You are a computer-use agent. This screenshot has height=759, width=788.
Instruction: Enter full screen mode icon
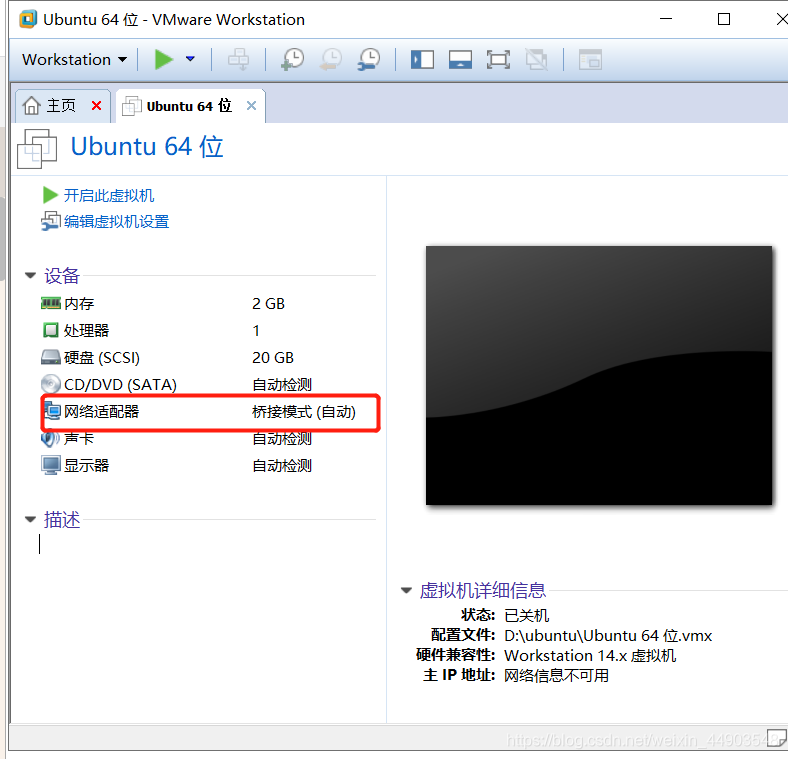[x=498, y=59]
